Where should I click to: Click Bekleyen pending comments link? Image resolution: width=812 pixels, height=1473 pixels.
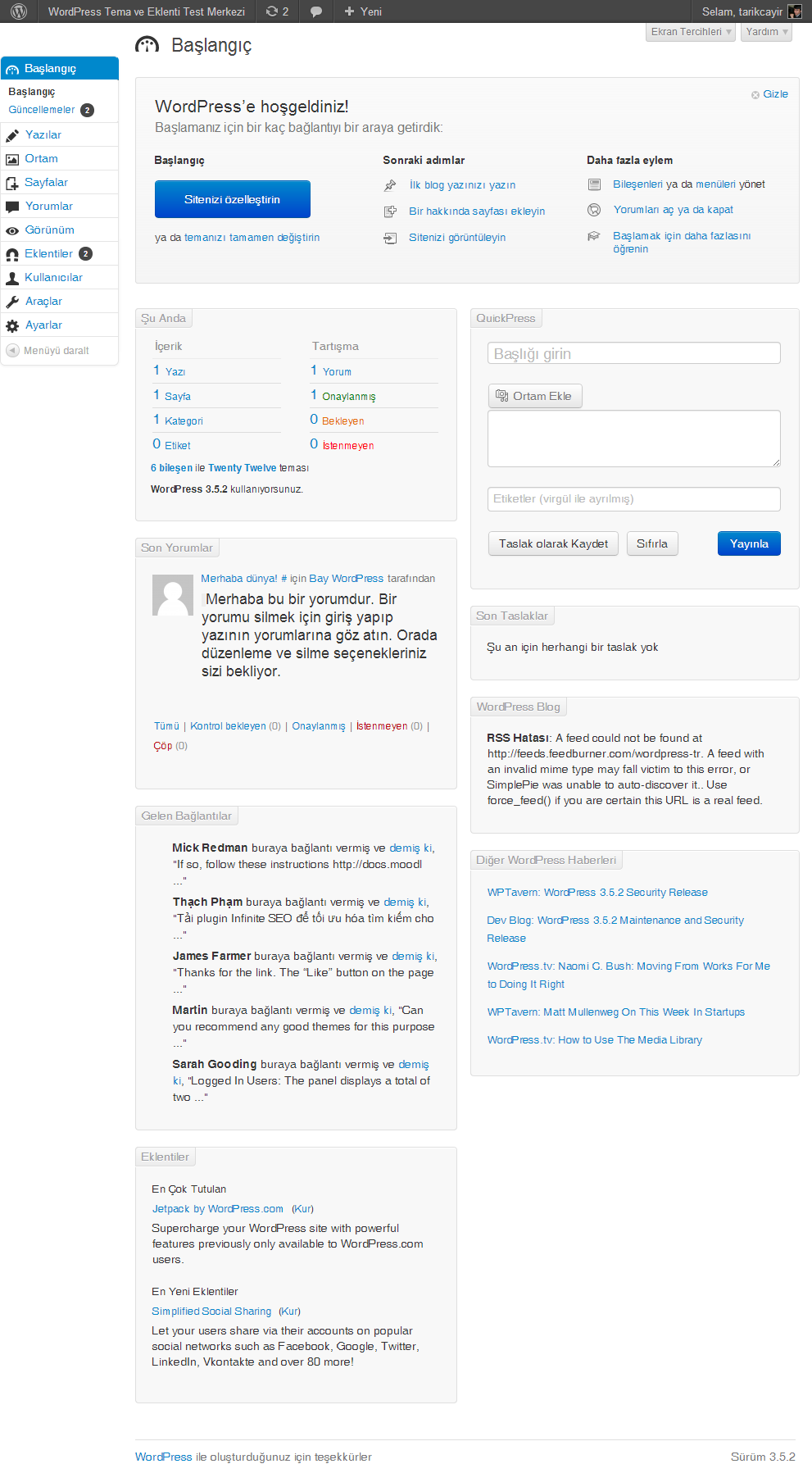point(343,421)
